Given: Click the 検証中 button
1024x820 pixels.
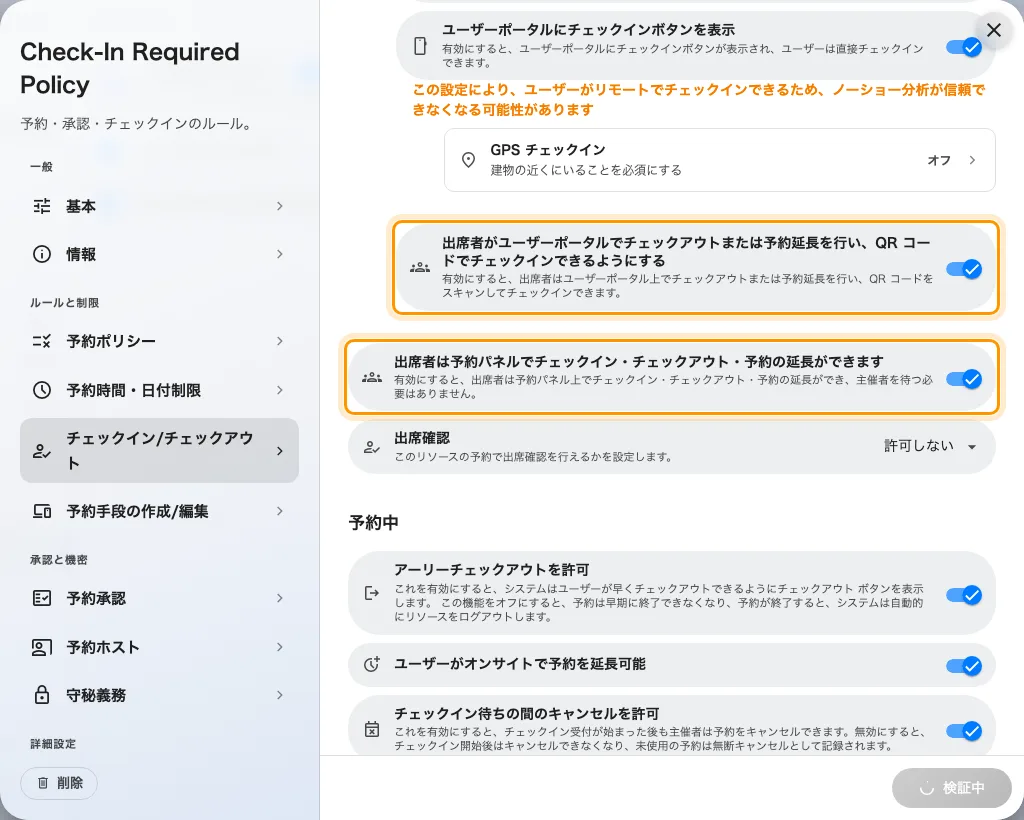Looking at the screenshot, I should point(952,788).
